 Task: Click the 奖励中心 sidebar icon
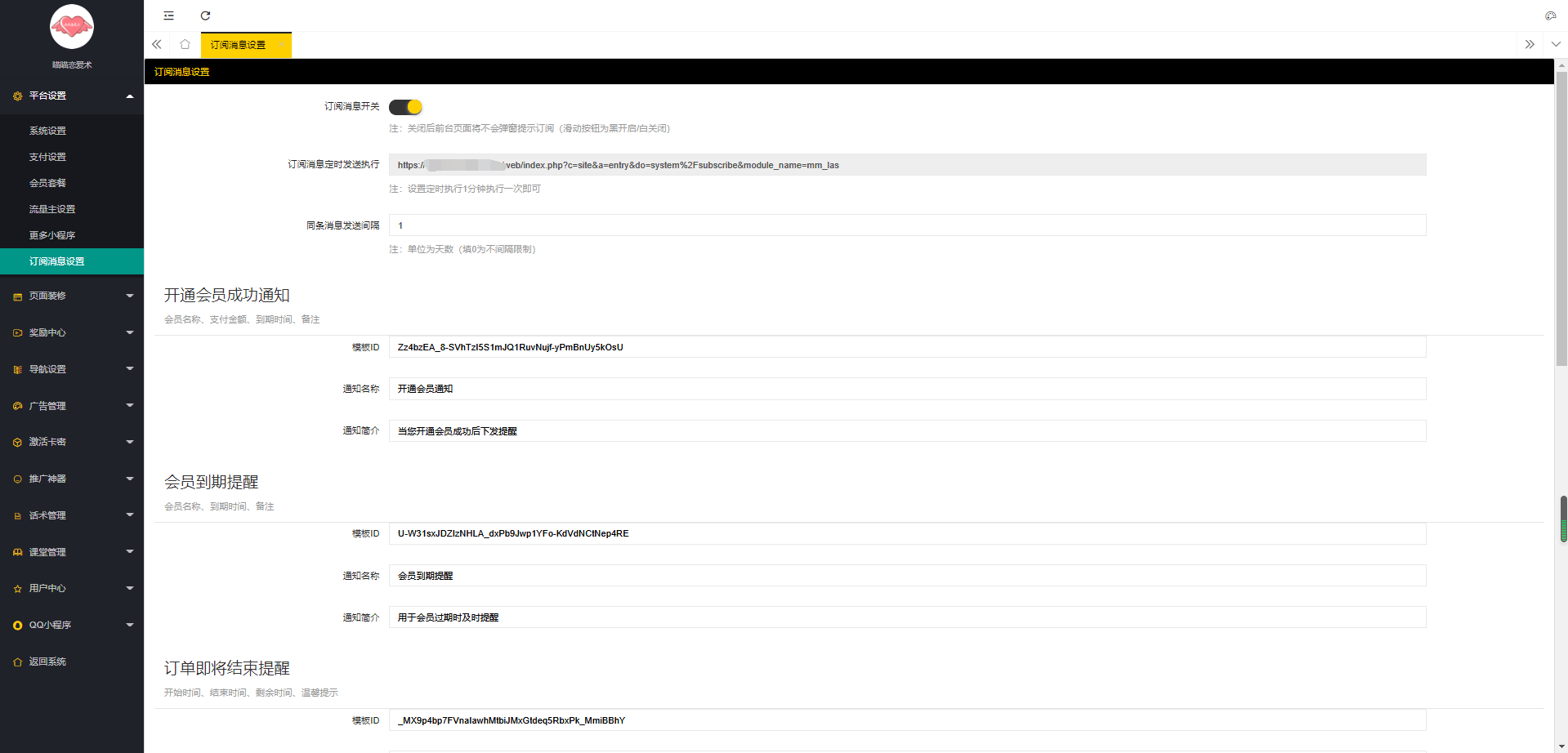pos(17,333)
